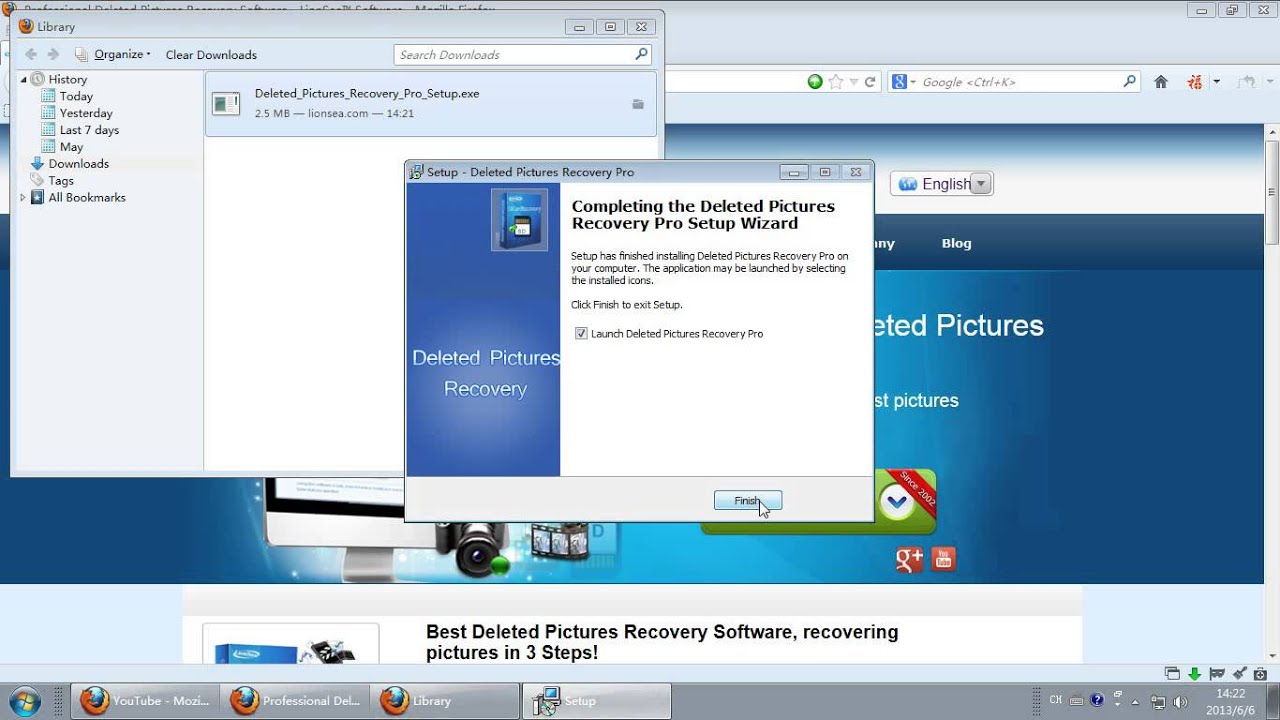This screenshot has width=1280, height=720.
Task: Click the tab groups icon in addon bar
Action: point(1172,674)
